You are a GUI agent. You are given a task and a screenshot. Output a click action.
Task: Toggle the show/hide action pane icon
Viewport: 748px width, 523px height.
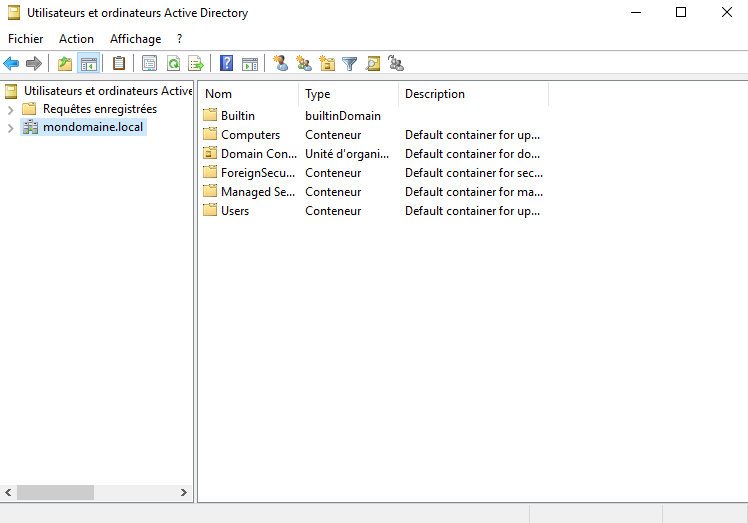tap(250, 63)
